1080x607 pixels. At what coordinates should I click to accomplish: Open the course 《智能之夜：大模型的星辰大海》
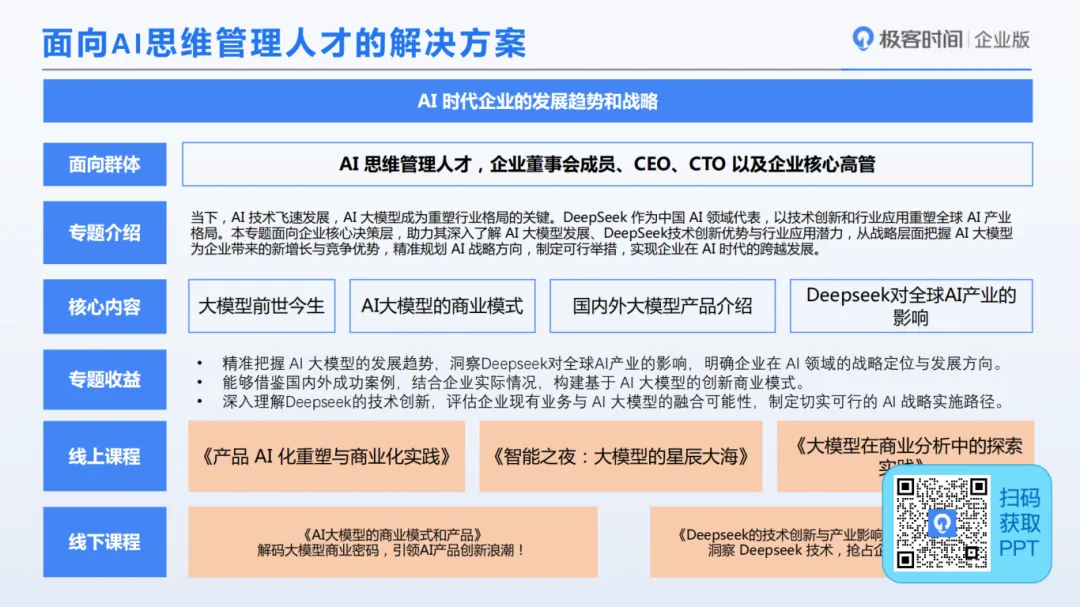621,456
